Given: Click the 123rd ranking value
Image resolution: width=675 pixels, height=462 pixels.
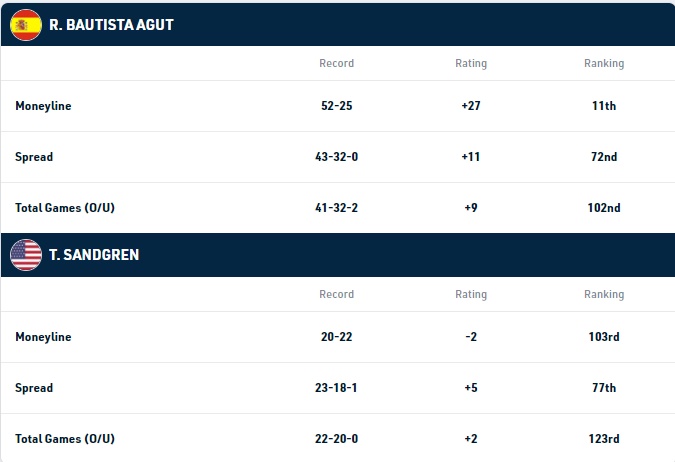Looking at the screenshot, I should [x=604, y=438].
